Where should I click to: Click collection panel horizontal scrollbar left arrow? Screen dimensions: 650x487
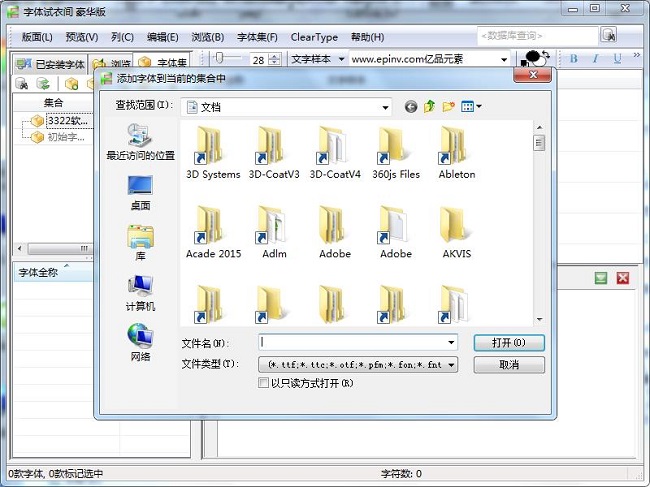tap(19, 248)
